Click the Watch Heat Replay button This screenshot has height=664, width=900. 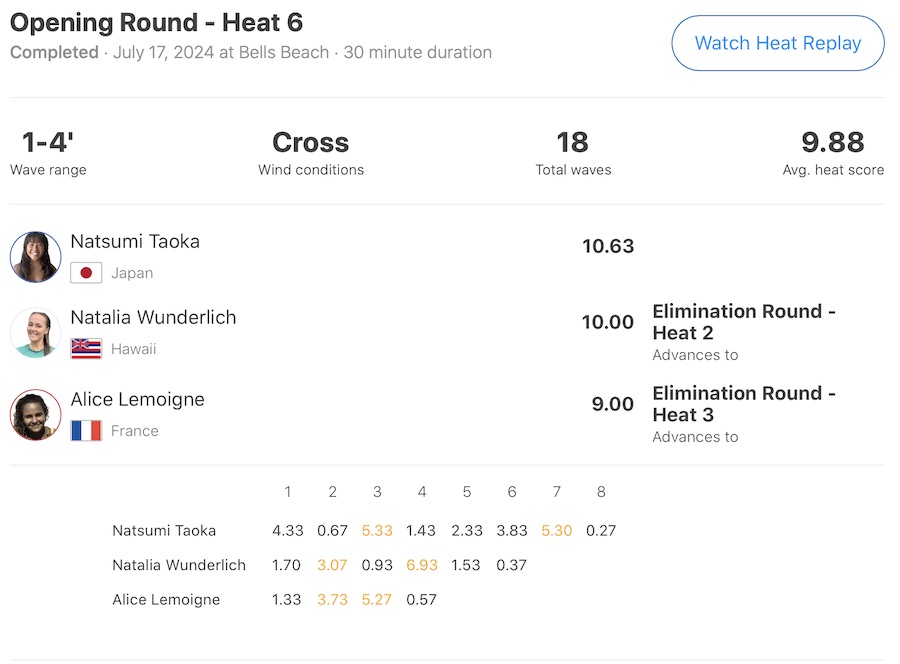(x=777, y=43)
